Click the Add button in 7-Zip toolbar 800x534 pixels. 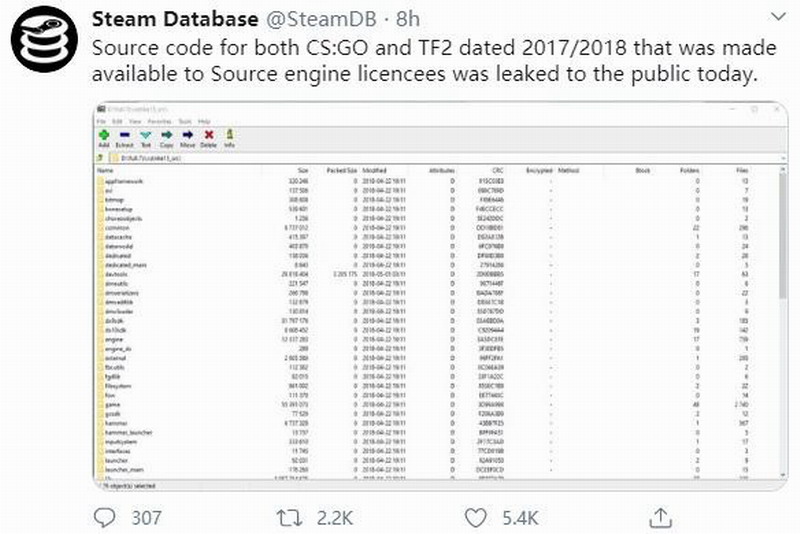103,135
